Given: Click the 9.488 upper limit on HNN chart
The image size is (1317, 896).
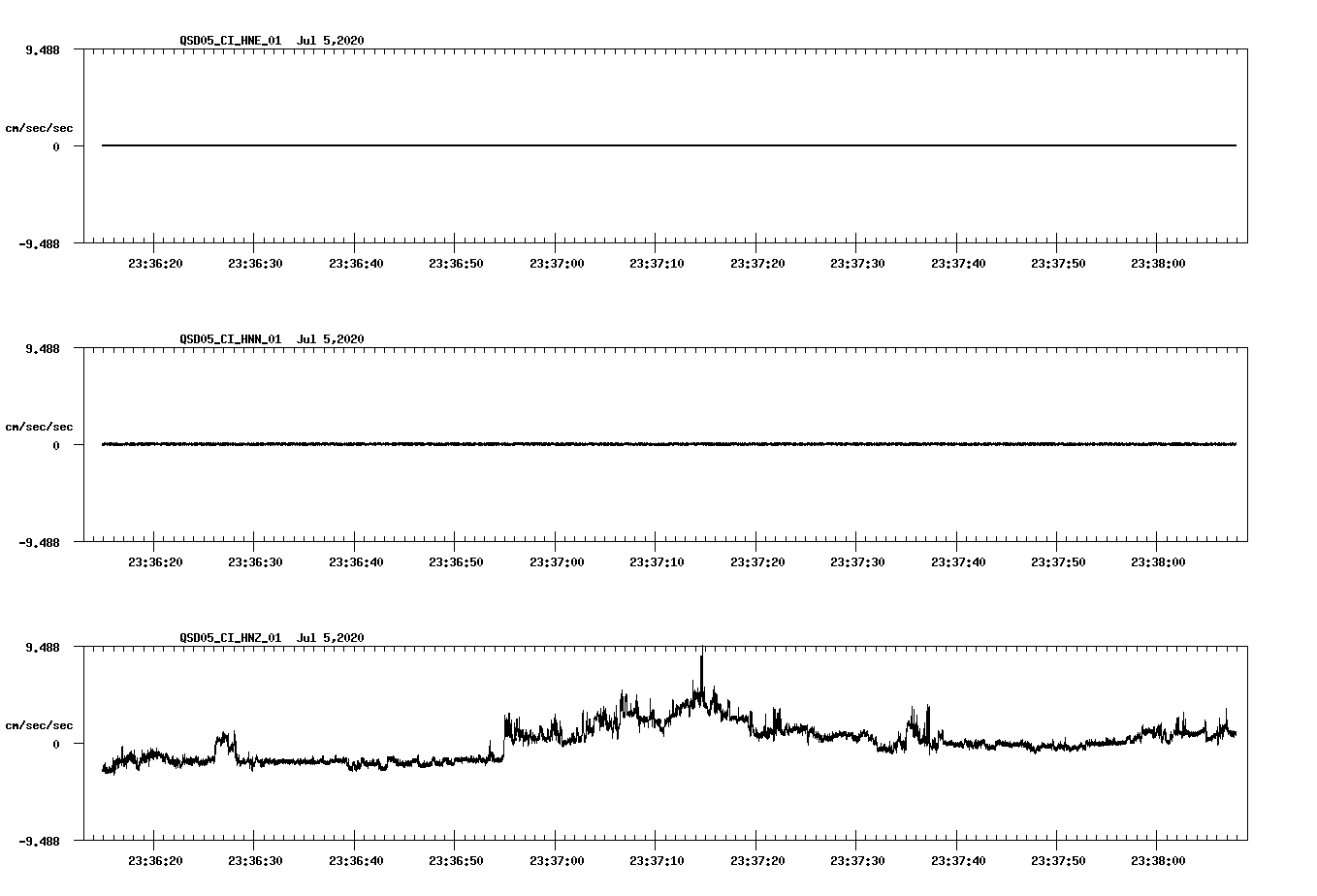Looking at the screenshot, I should 42,349.
